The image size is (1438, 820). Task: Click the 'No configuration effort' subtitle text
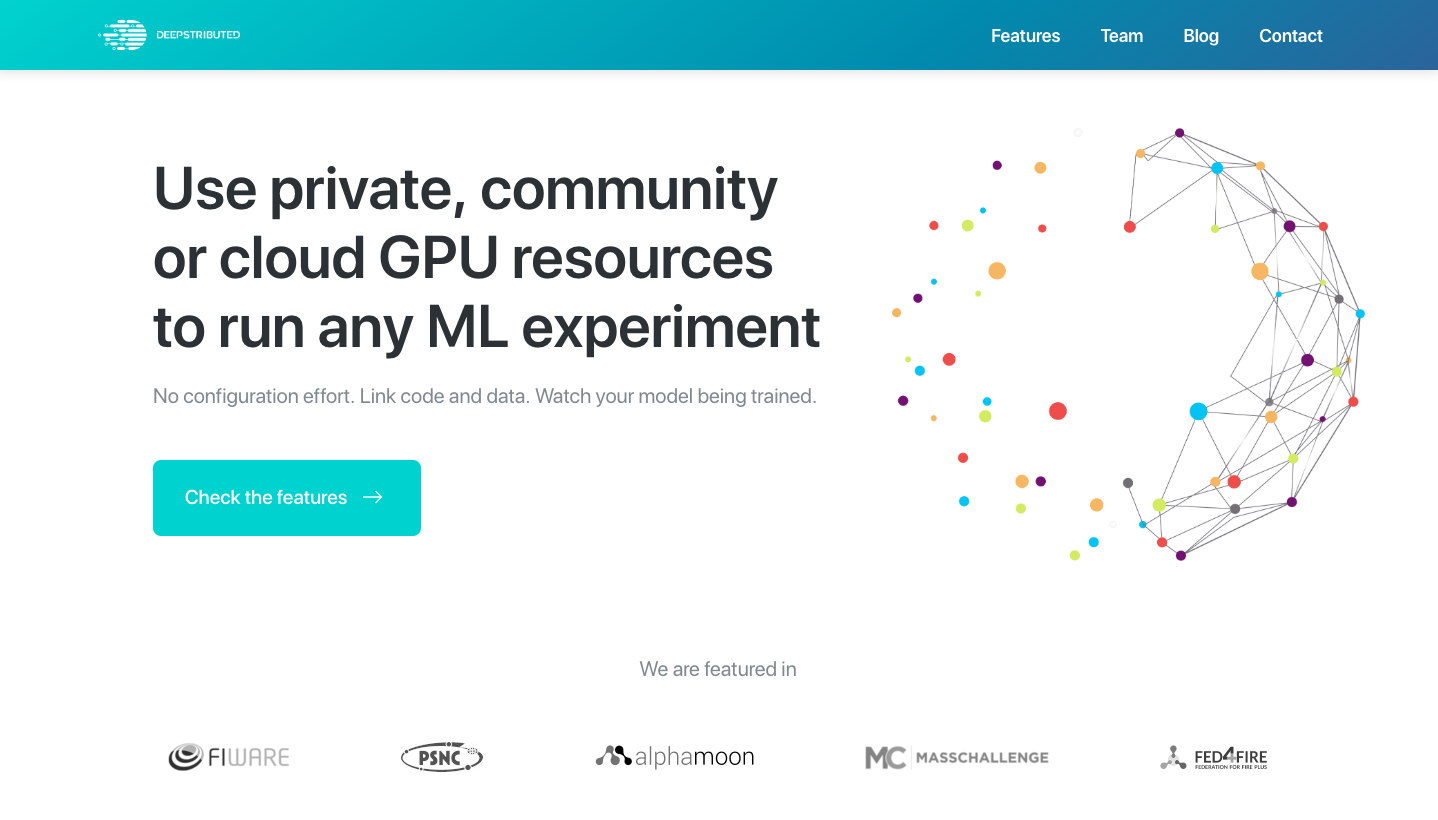coord(485,396)
